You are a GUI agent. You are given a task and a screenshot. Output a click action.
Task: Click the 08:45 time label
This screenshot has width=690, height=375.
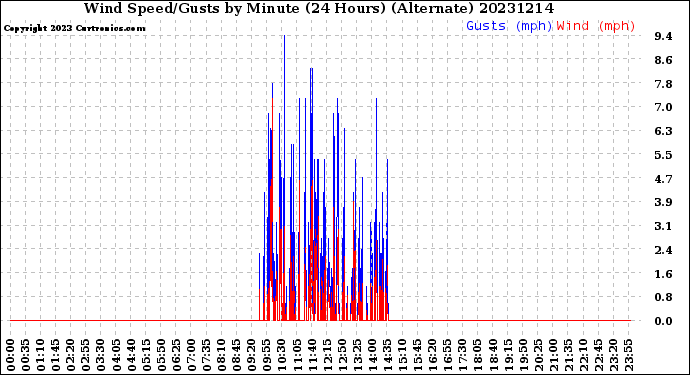[x=237, y=355]
